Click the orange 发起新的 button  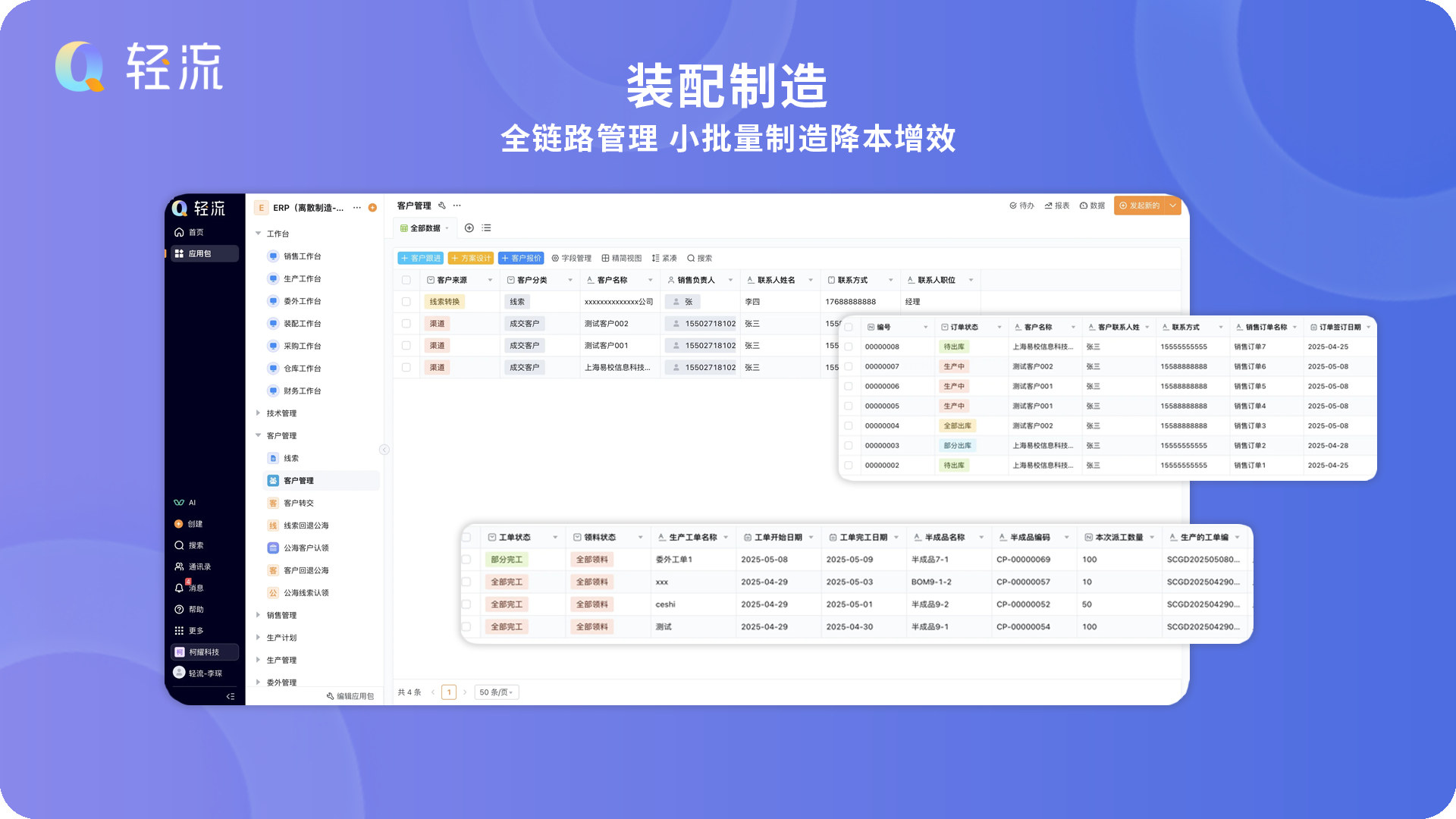(x=1140, y=206)
